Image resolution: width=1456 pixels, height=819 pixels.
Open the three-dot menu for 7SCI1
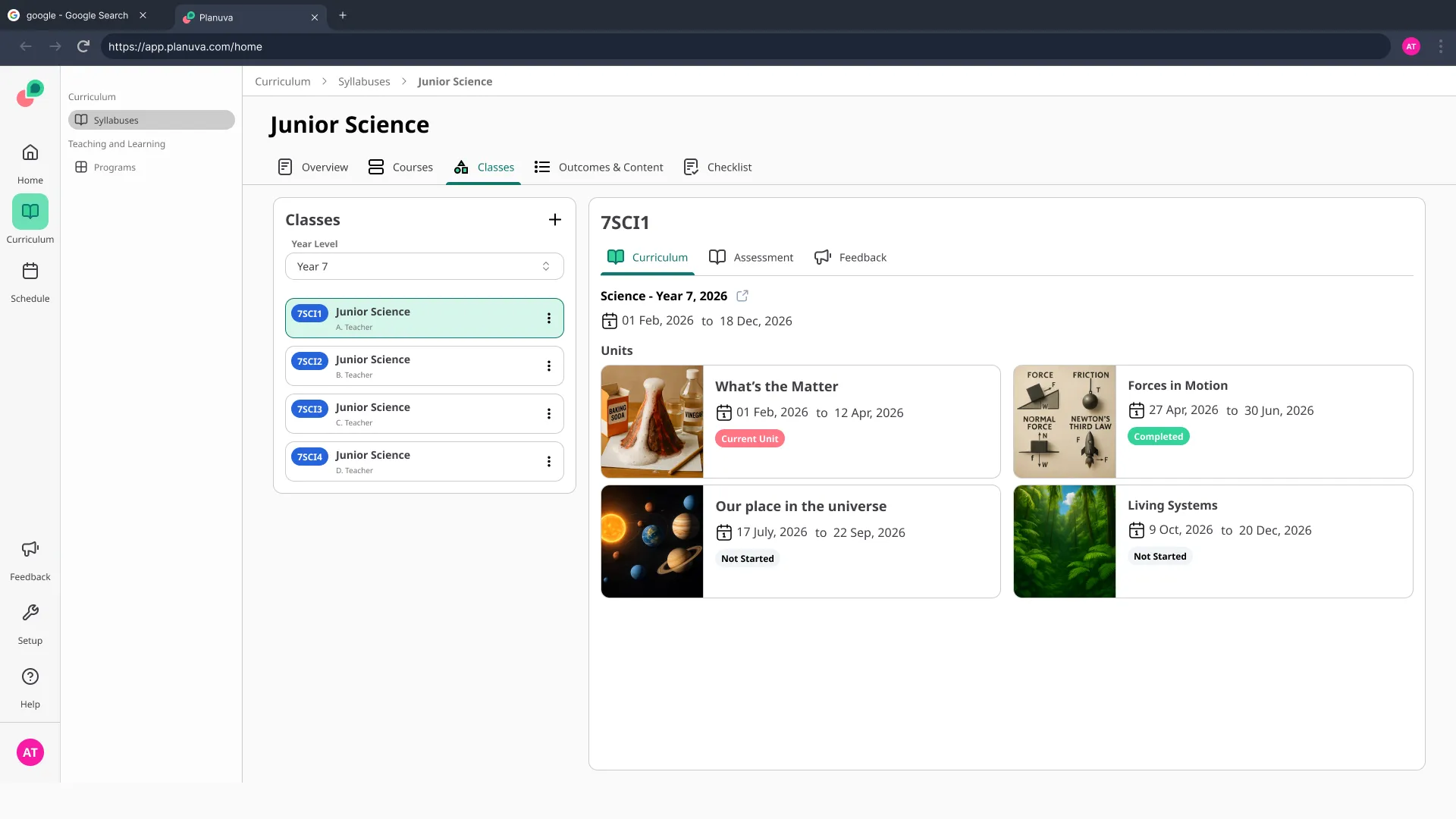click(549, 318)
